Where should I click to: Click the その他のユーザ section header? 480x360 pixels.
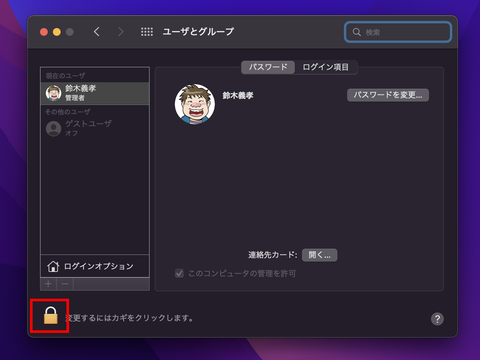[x=68, y=112]
